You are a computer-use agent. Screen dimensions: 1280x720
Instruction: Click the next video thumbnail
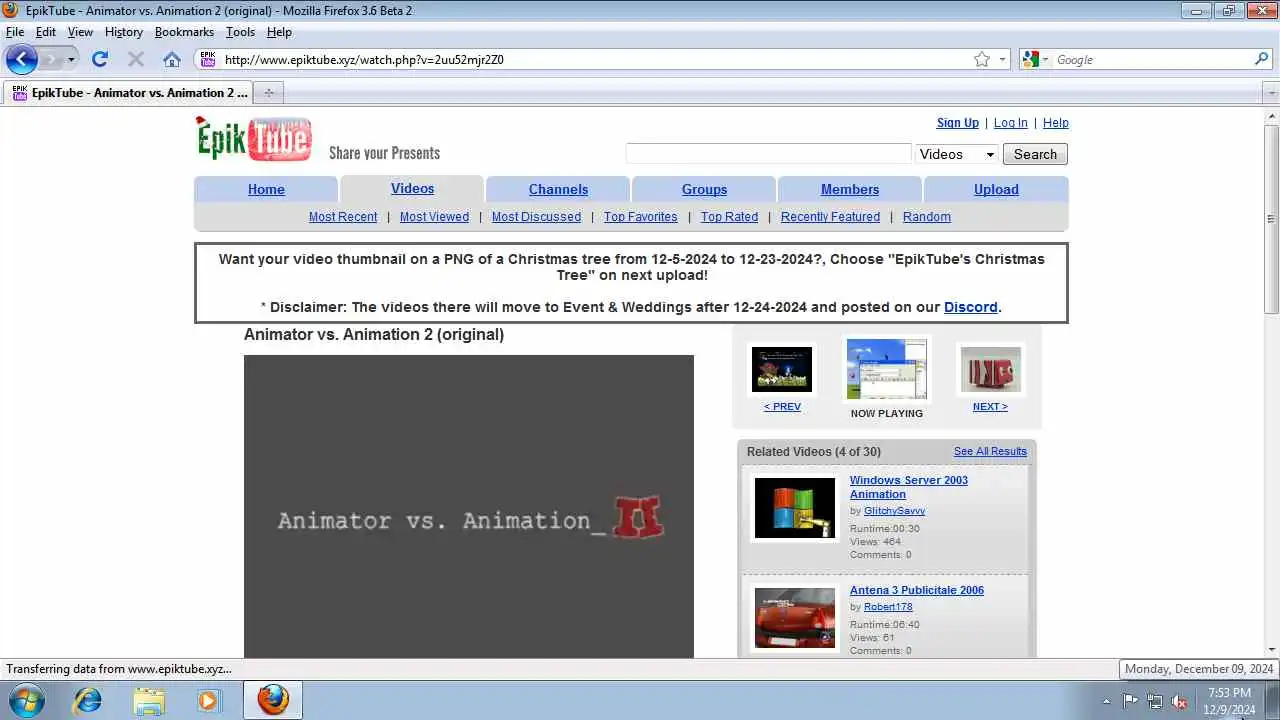click(990, 369)
